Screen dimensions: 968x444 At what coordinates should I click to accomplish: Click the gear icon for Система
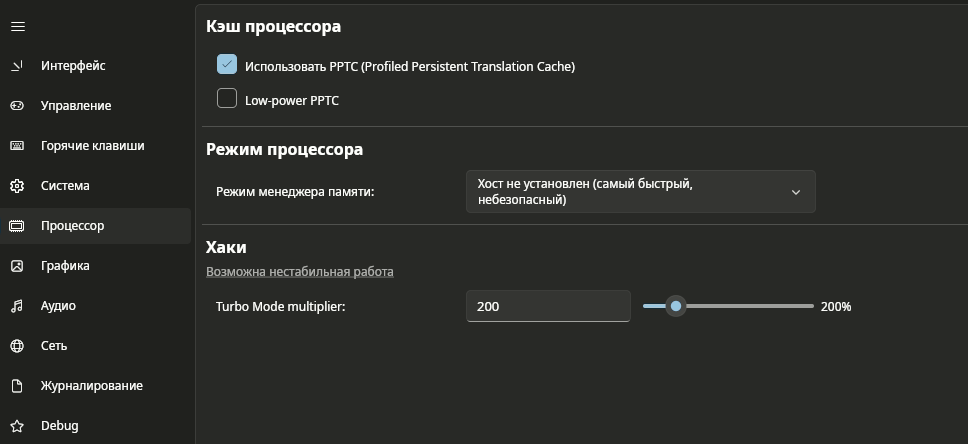point(17,186)
